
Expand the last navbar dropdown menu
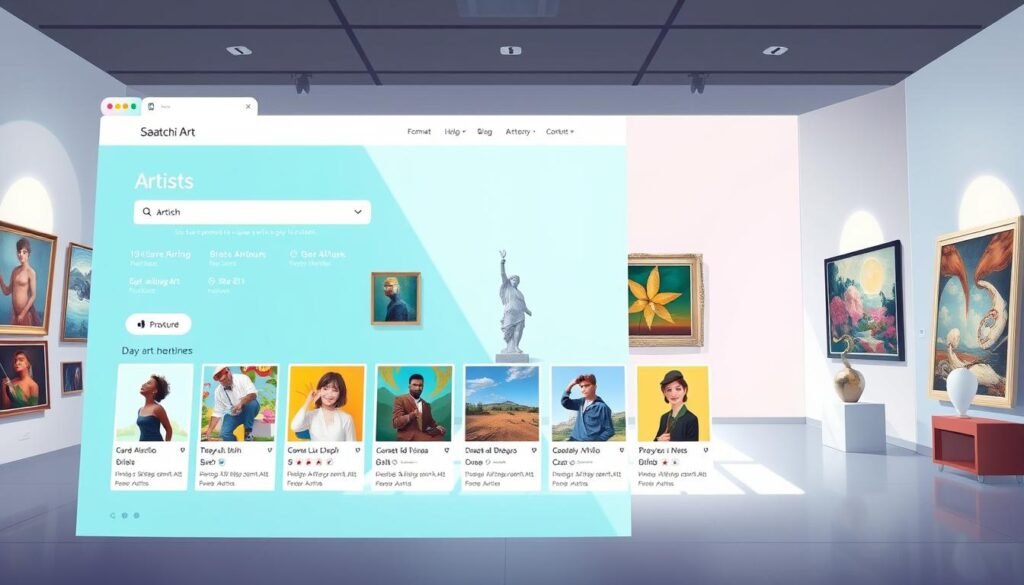(560, 132)
